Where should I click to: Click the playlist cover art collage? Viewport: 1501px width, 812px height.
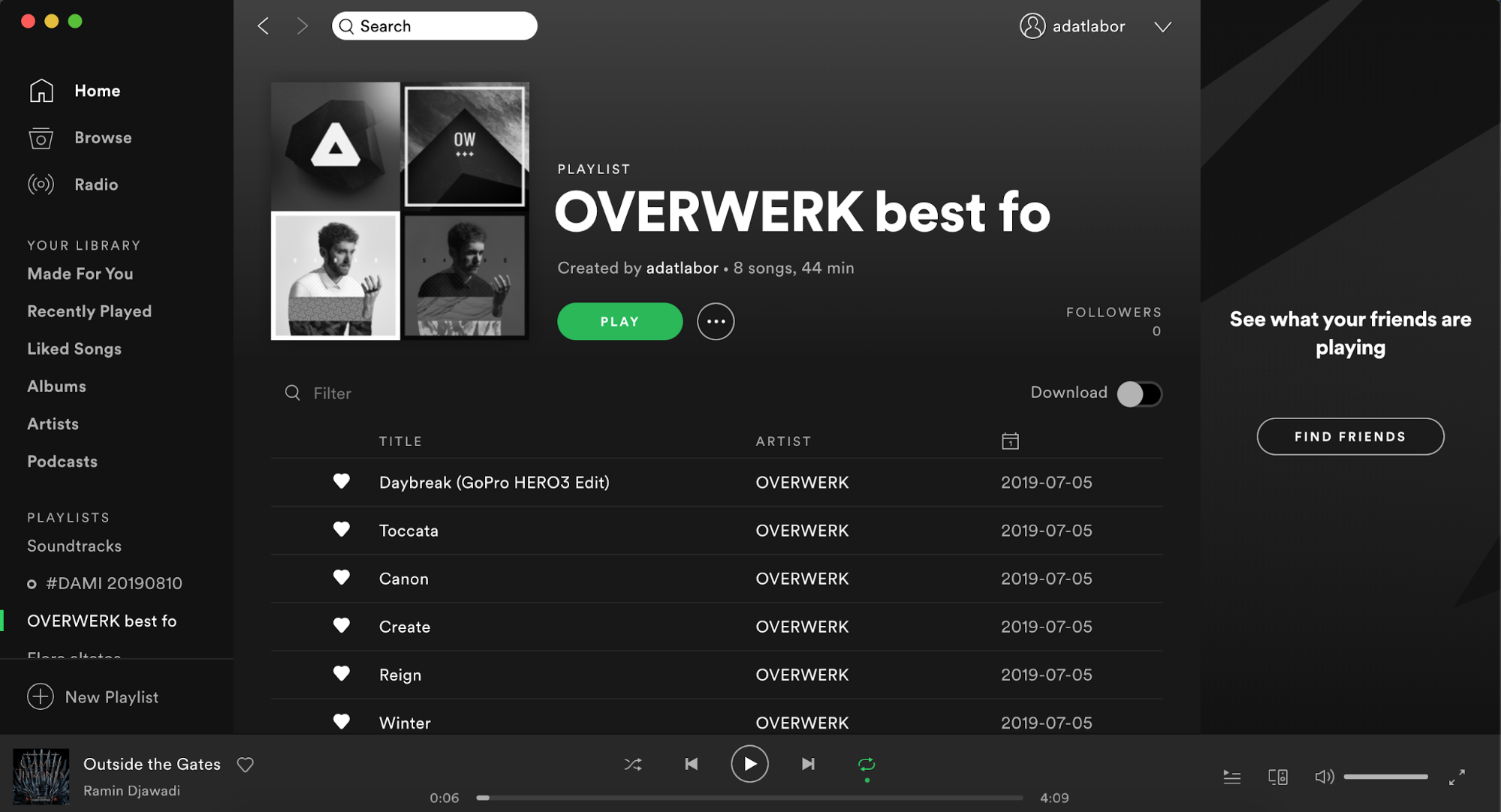400,211
